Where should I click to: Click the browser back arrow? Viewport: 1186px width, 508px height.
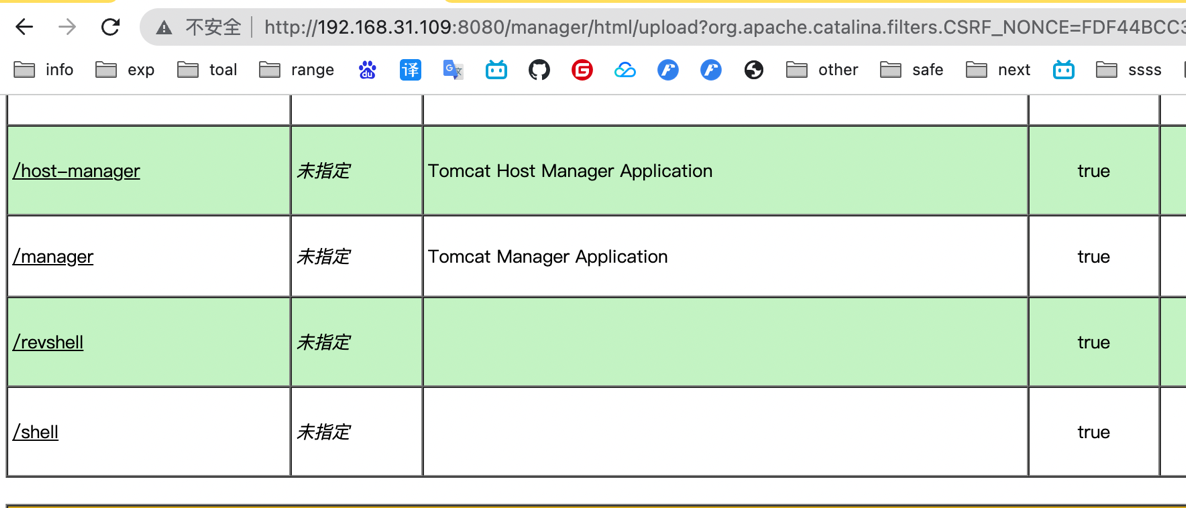point(24,27)
